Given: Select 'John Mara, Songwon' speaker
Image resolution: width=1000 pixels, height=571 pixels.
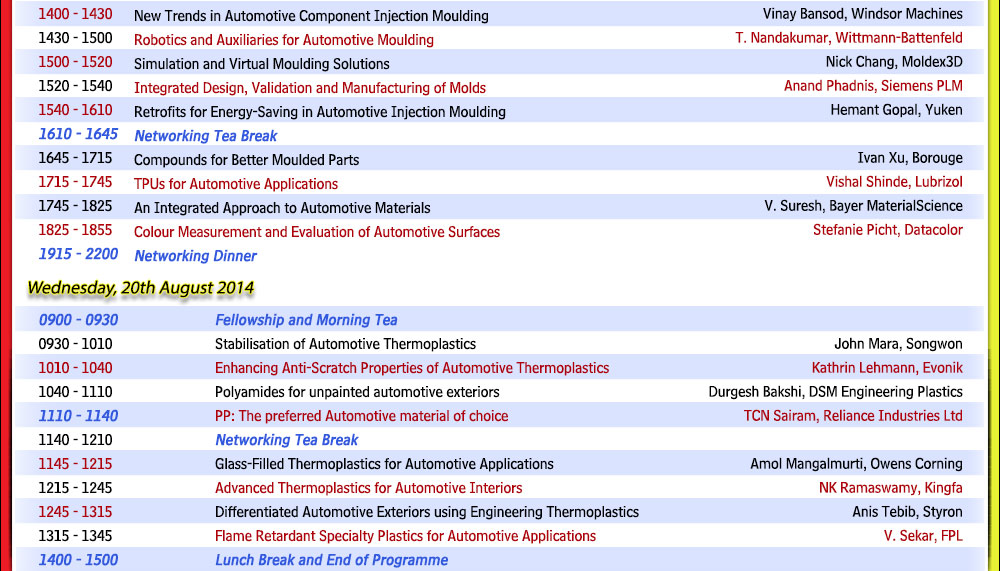Looking at the screenshot, I should (x=898, y=344).
